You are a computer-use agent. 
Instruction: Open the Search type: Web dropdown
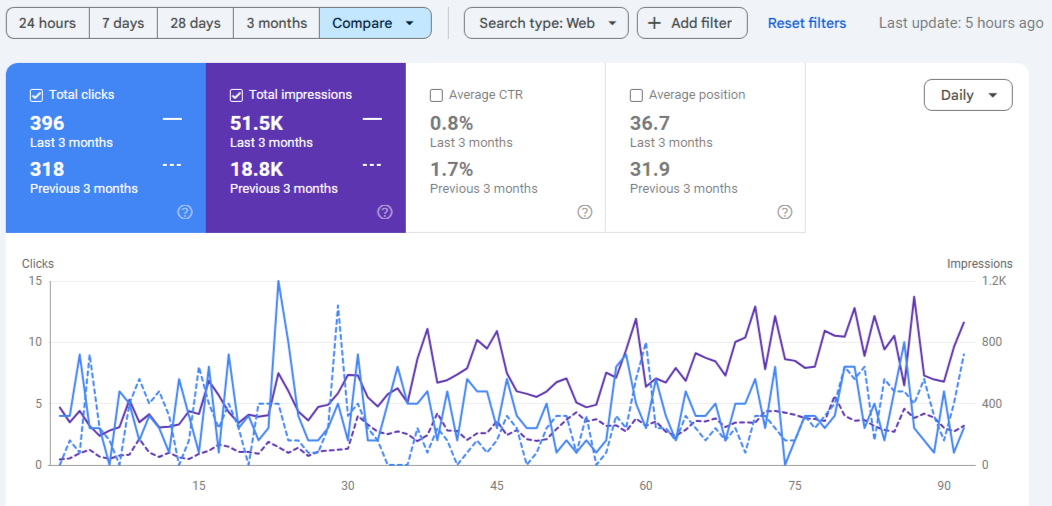(x=546, y=23)
